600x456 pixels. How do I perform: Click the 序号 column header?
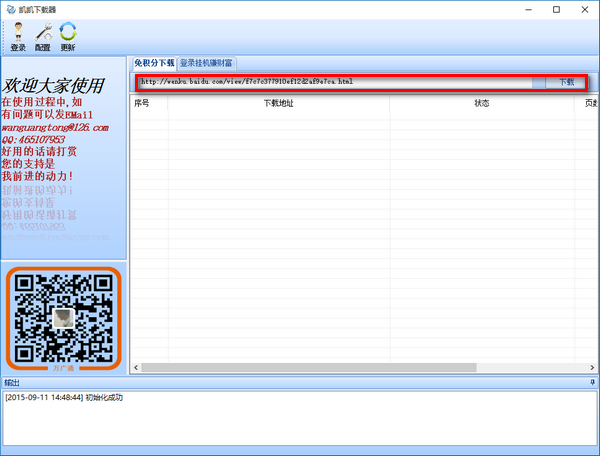pos(142,102)
